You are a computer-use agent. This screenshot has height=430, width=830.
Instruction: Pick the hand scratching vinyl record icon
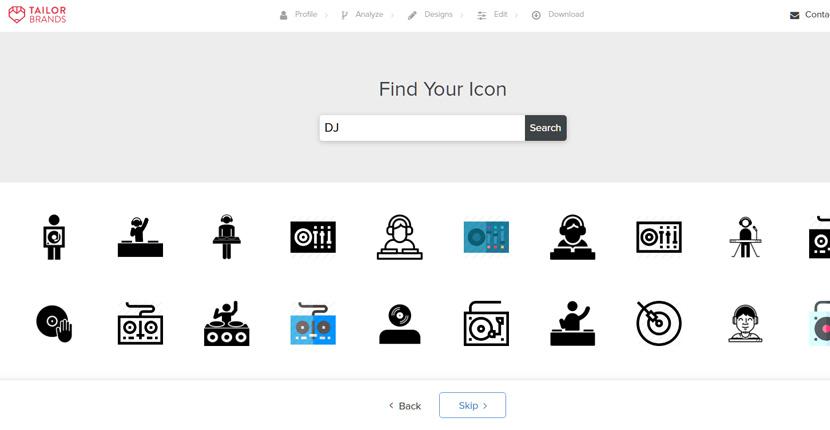tap(54, 323)
